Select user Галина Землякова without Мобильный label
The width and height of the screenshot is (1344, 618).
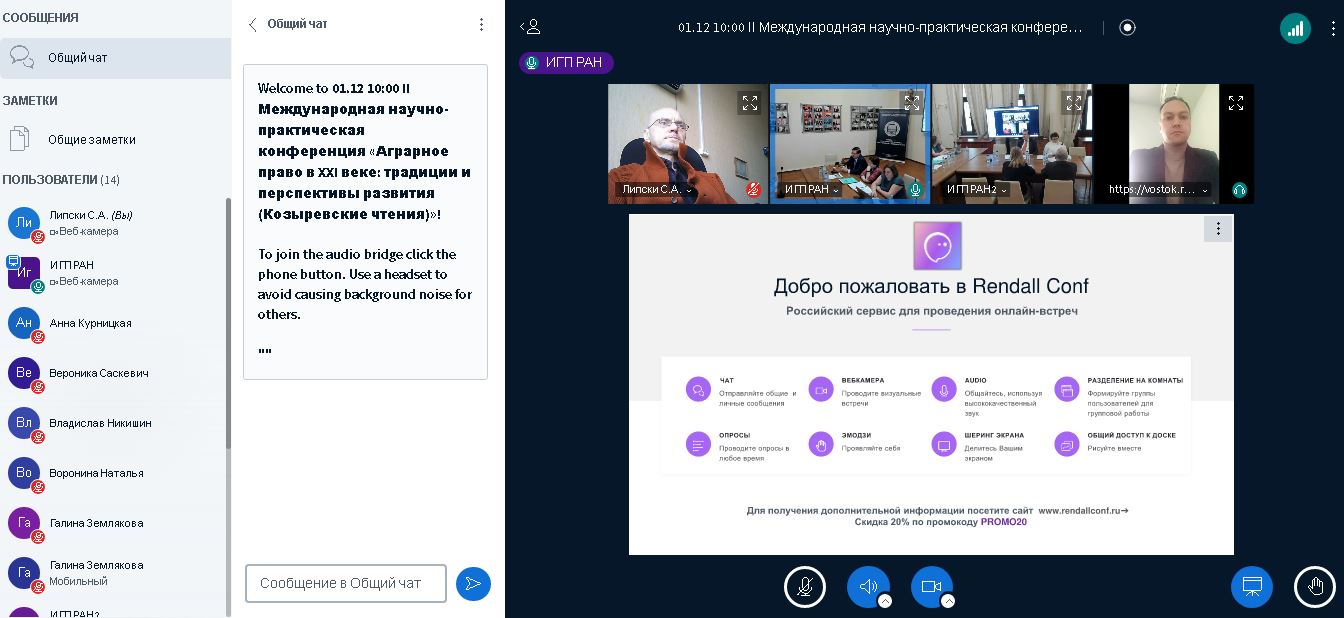(x=113, y=523)
